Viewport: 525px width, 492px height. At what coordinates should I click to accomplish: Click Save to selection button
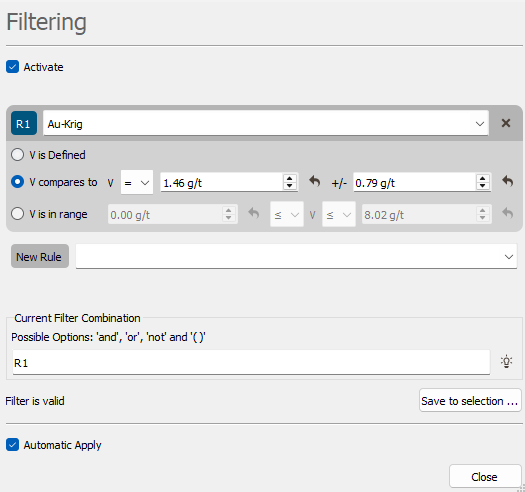[470, 401]
